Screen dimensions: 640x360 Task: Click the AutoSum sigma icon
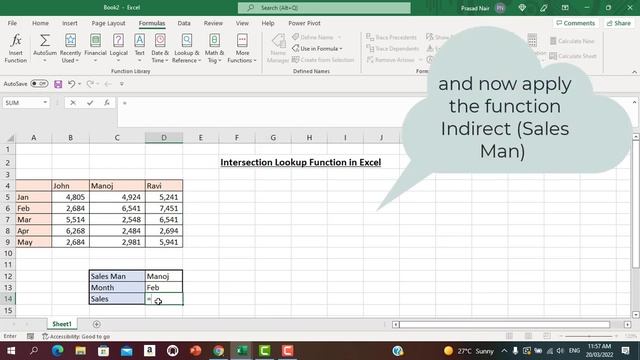[44, 41]
